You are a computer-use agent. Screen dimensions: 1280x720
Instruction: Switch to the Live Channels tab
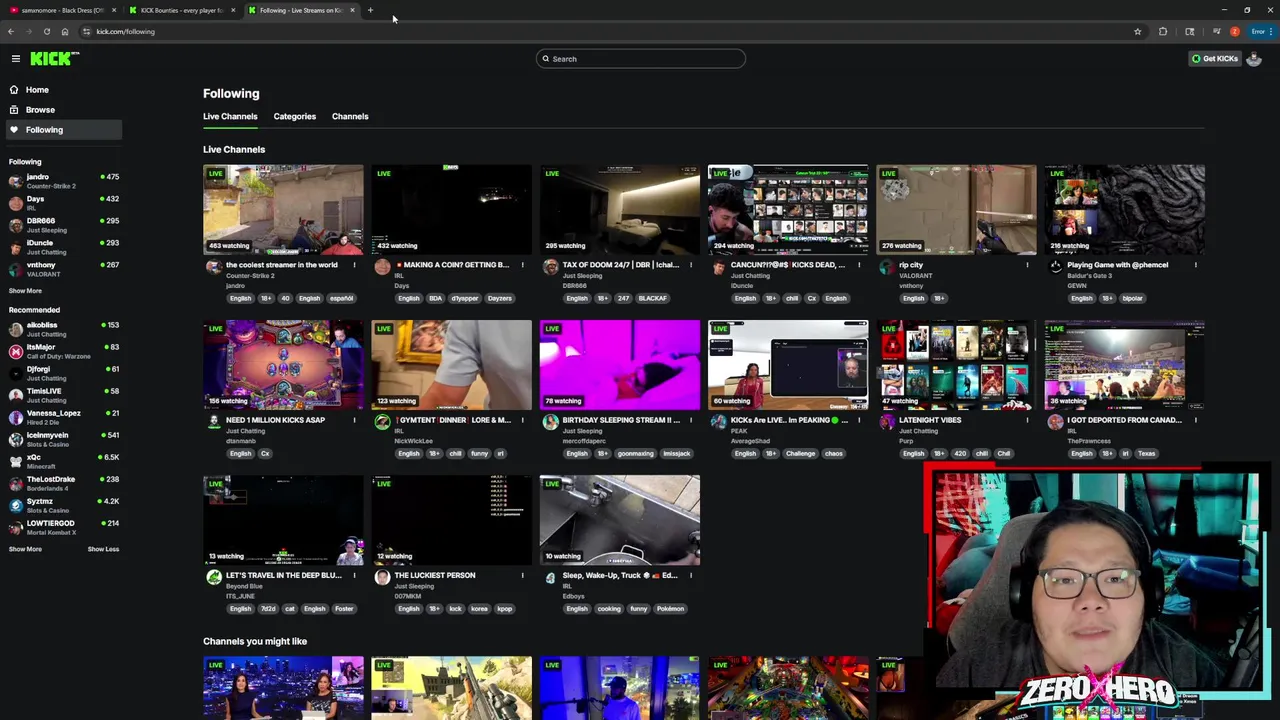point(230,116)
